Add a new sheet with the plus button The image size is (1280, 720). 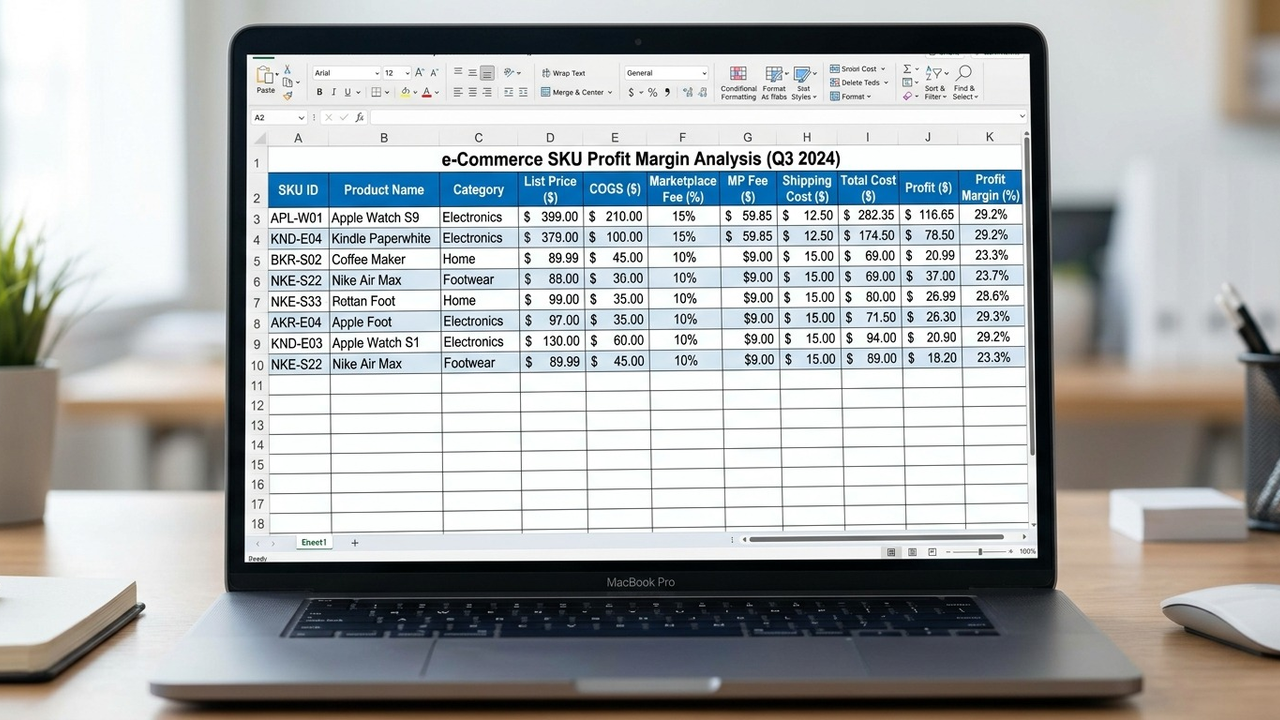tap(354, 542)
